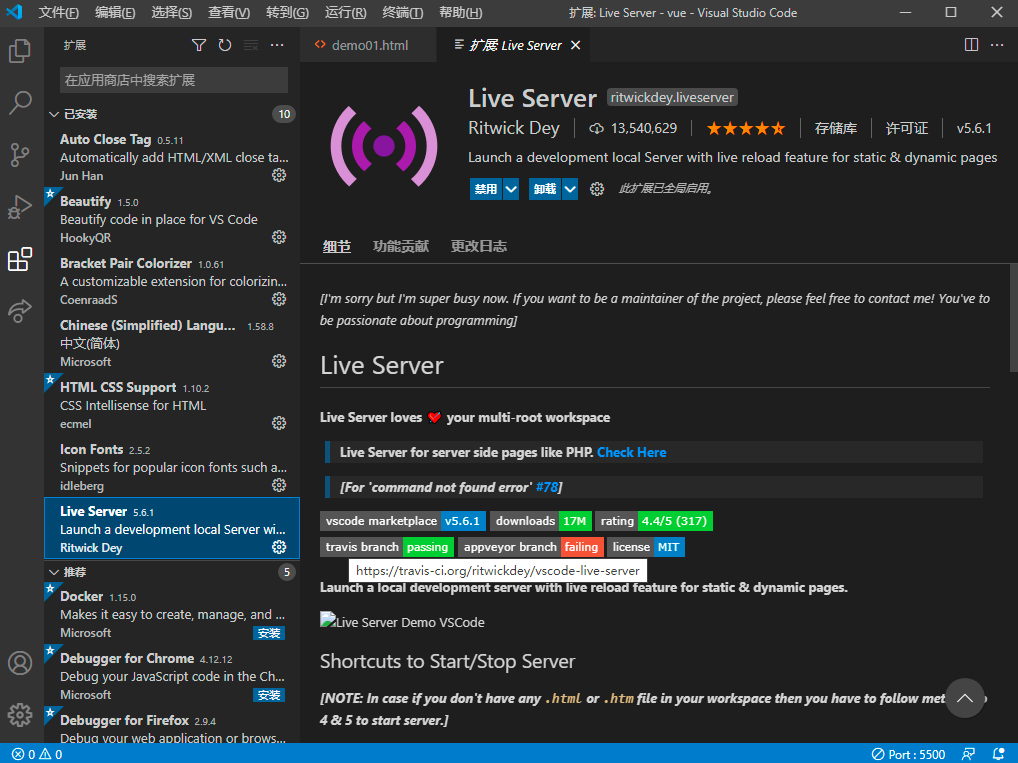
Task: Open the 终端(T) menu
Action: click(403, 12)
